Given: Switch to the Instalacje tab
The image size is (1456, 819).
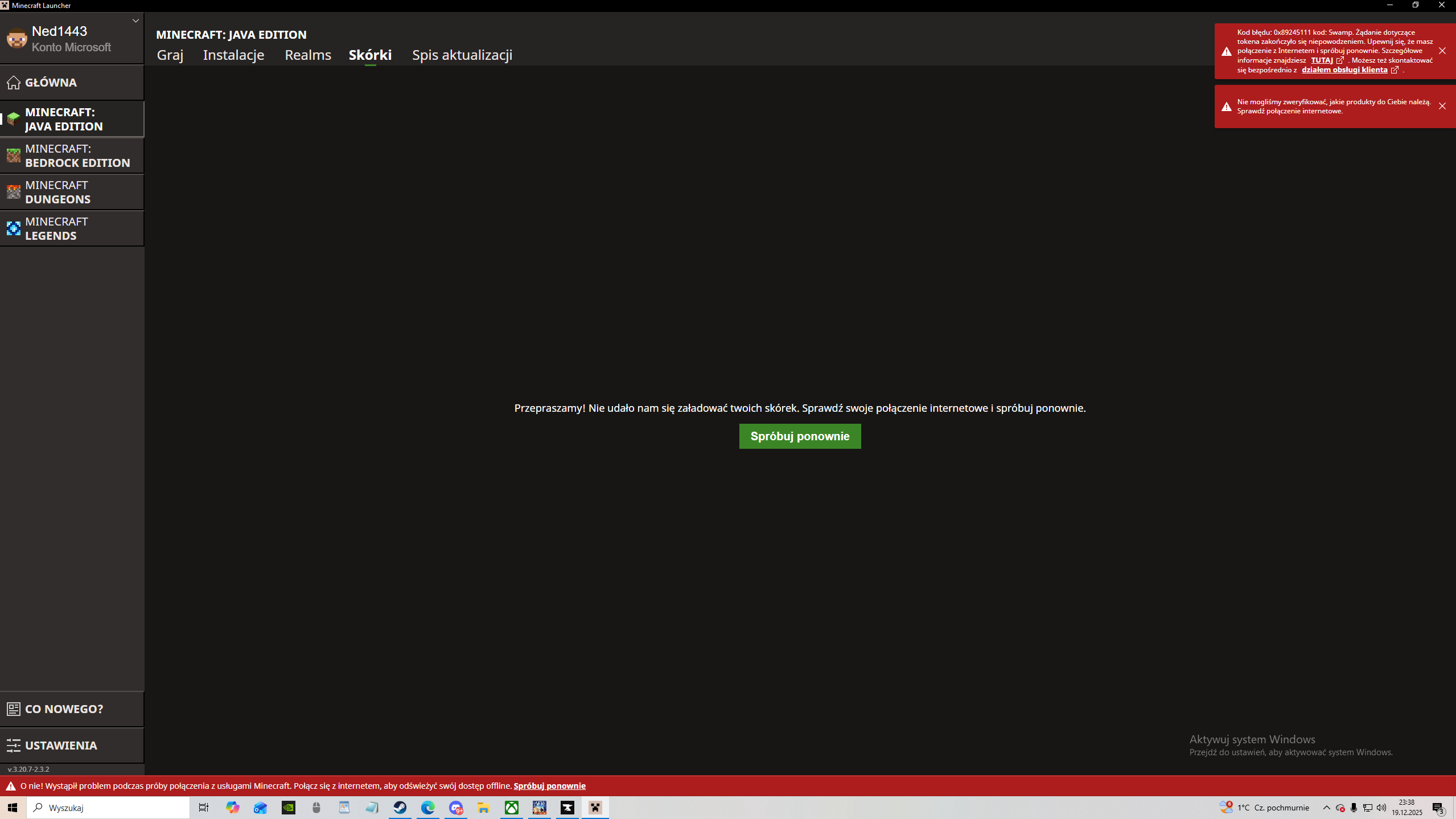Looking at the screenshot, I should pyautogui.click(x=233, y=55).
